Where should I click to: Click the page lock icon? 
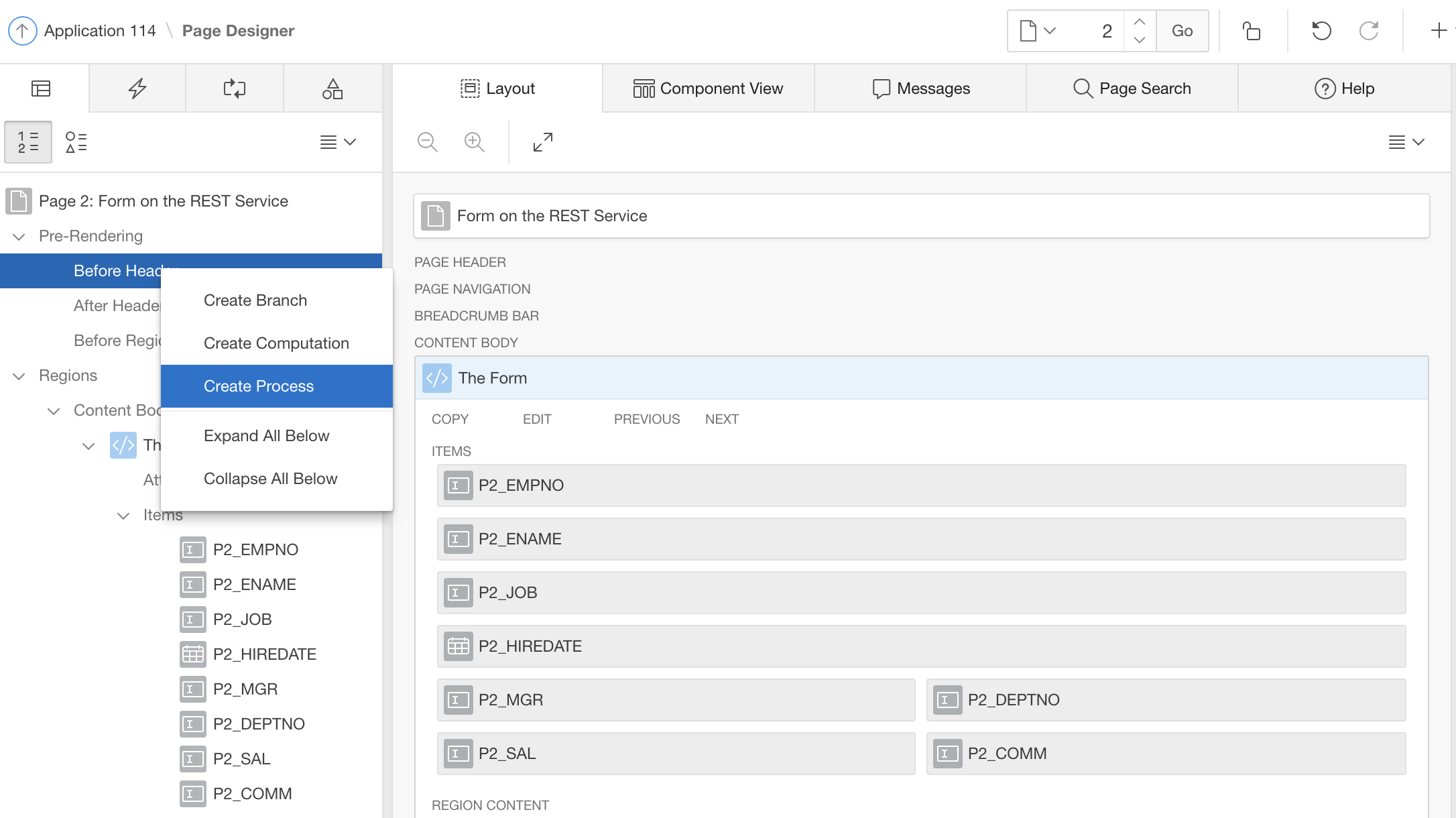point(1252,31)
